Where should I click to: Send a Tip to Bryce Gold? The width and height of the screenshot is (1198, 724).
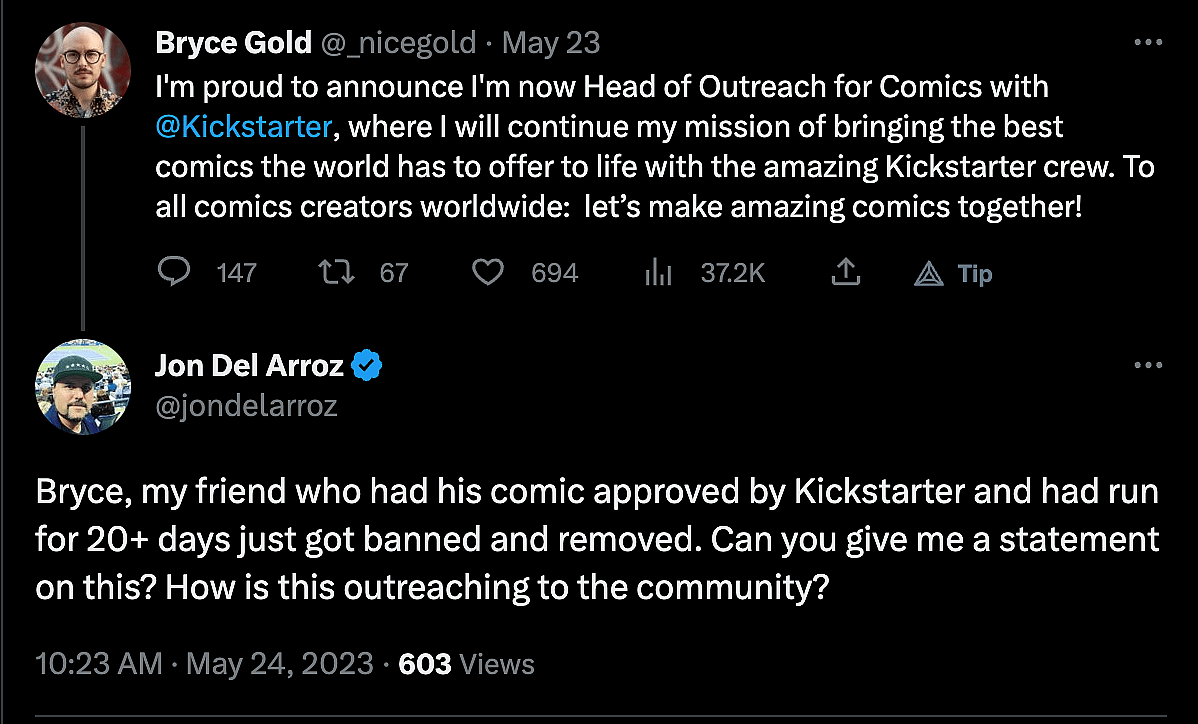[x=953, y=273]
